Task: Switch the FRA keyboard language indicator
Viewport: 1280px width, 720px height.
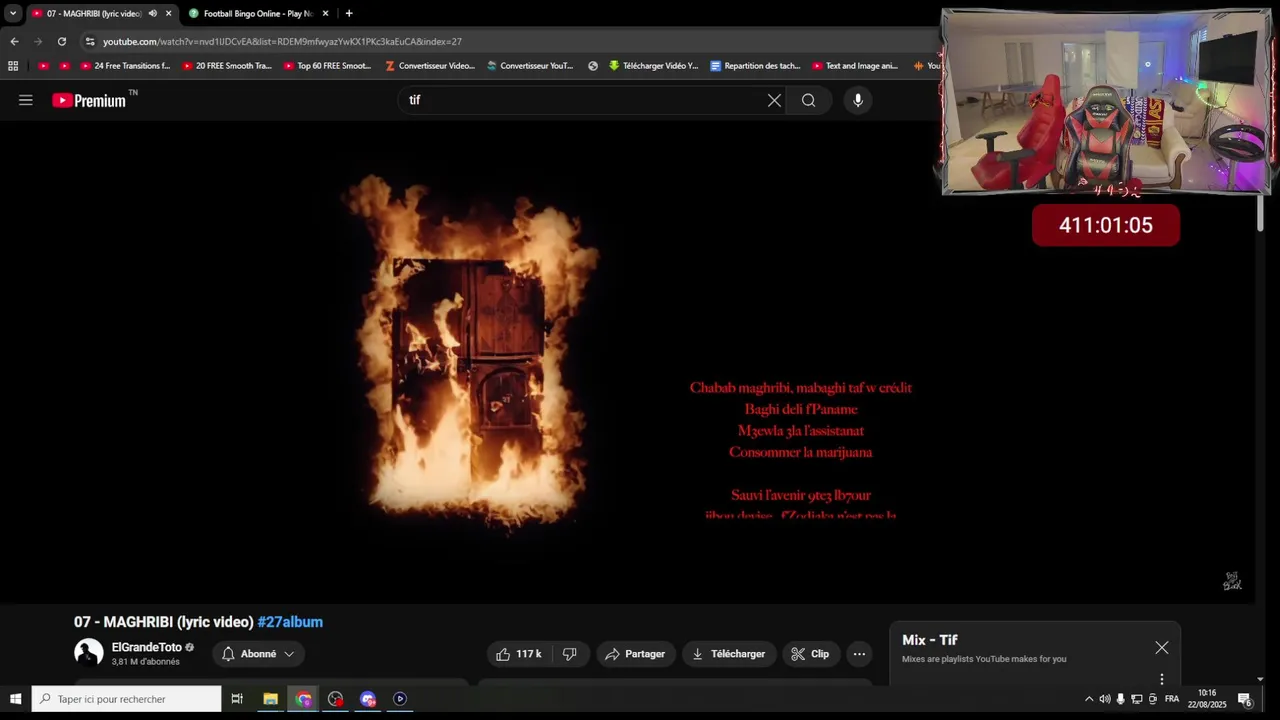Action: point(1172,699)
